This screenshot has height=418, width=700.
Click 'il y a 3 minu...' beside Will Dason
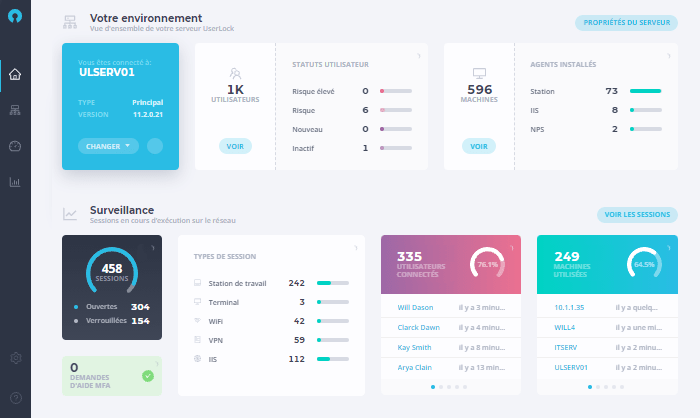click(482, 308)
